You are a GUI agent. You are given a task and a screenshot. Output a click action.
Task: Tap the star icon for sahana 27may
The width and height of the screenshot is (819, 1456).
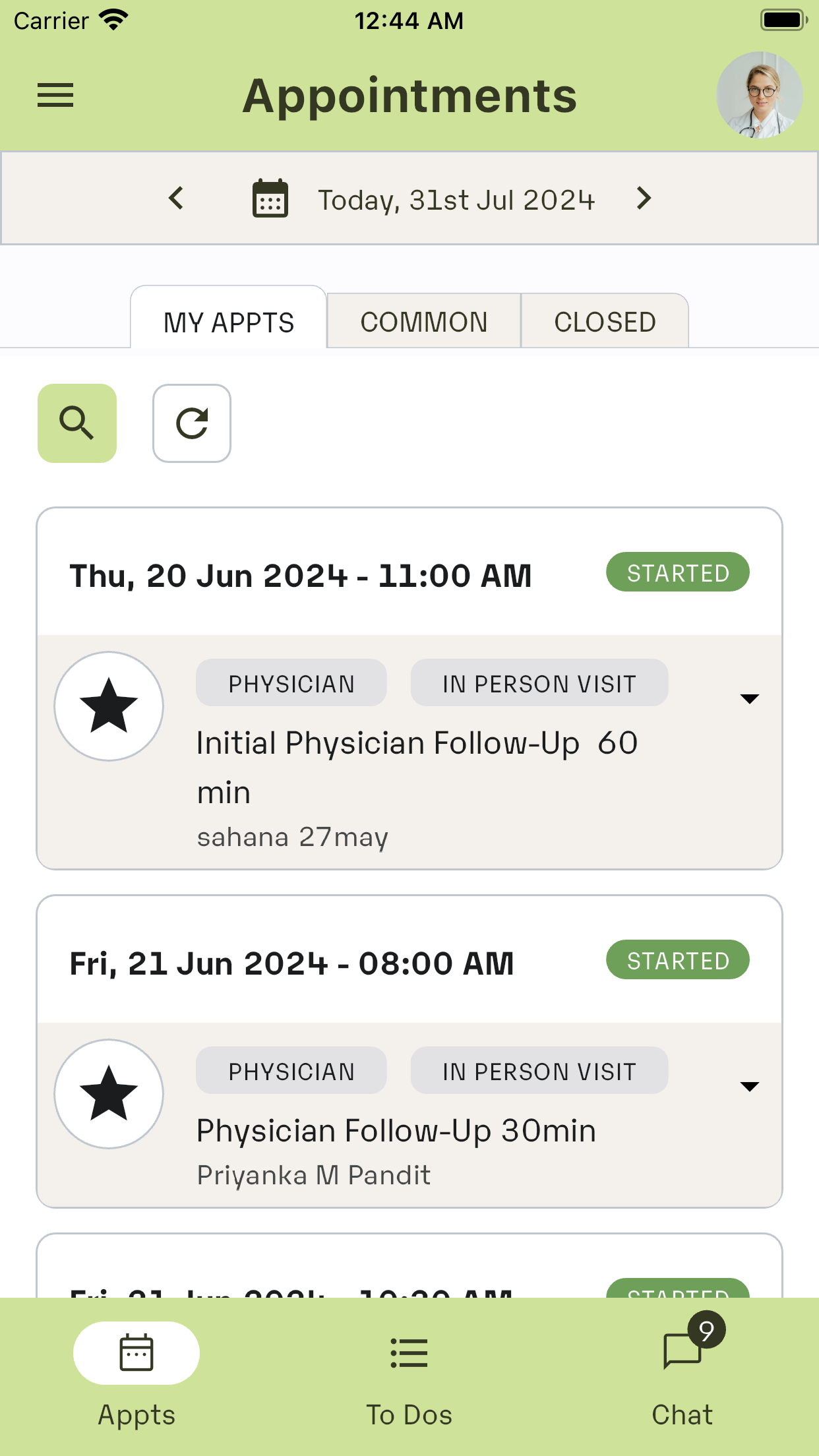point(109,706)
